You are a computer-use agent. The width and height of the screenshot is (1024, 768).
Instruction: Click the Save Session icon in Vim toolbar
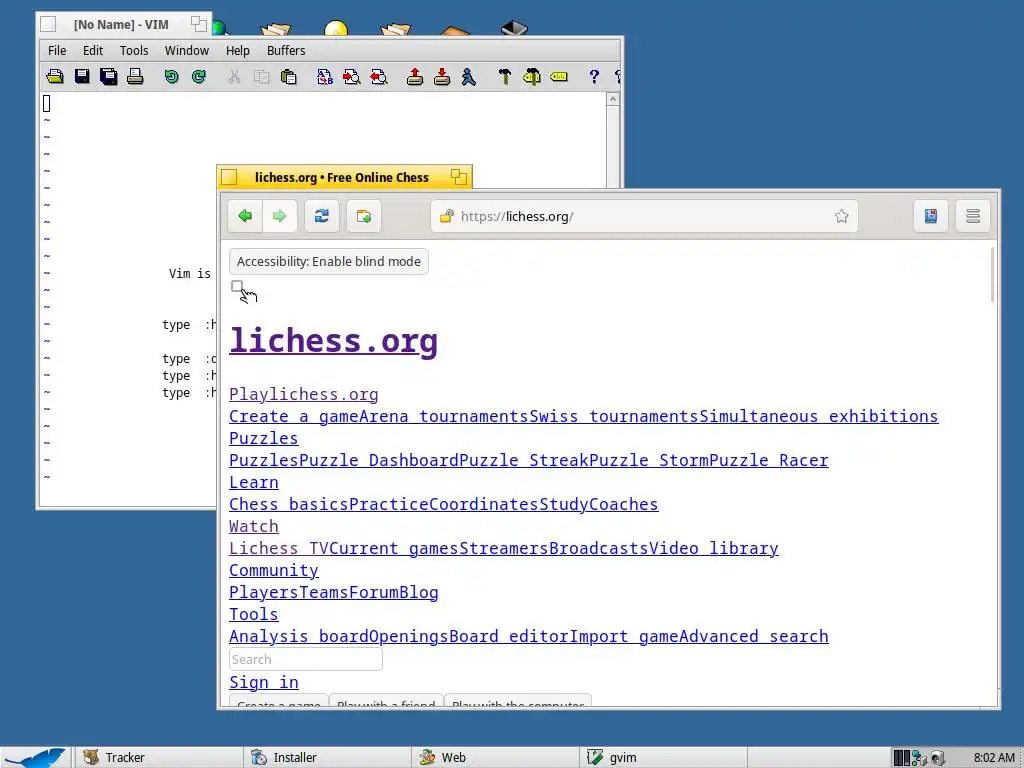[442, 77]
